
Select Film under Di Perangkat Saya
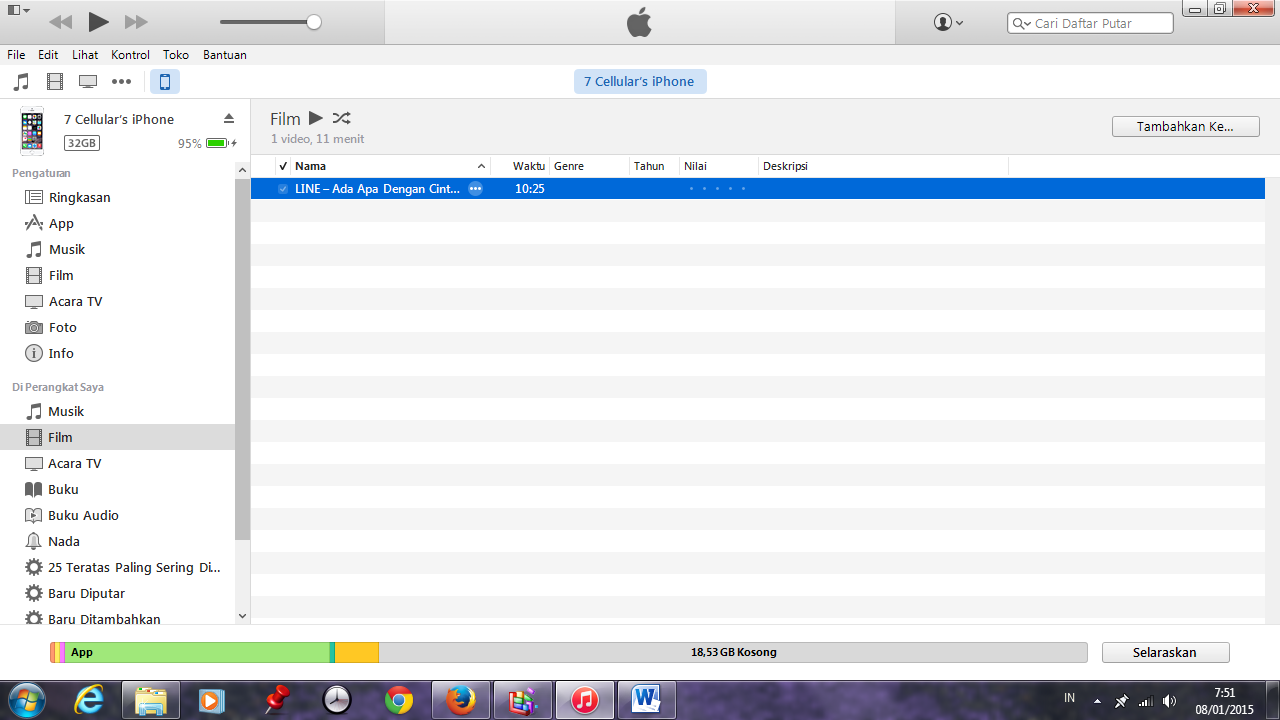(x=117, y=437)
